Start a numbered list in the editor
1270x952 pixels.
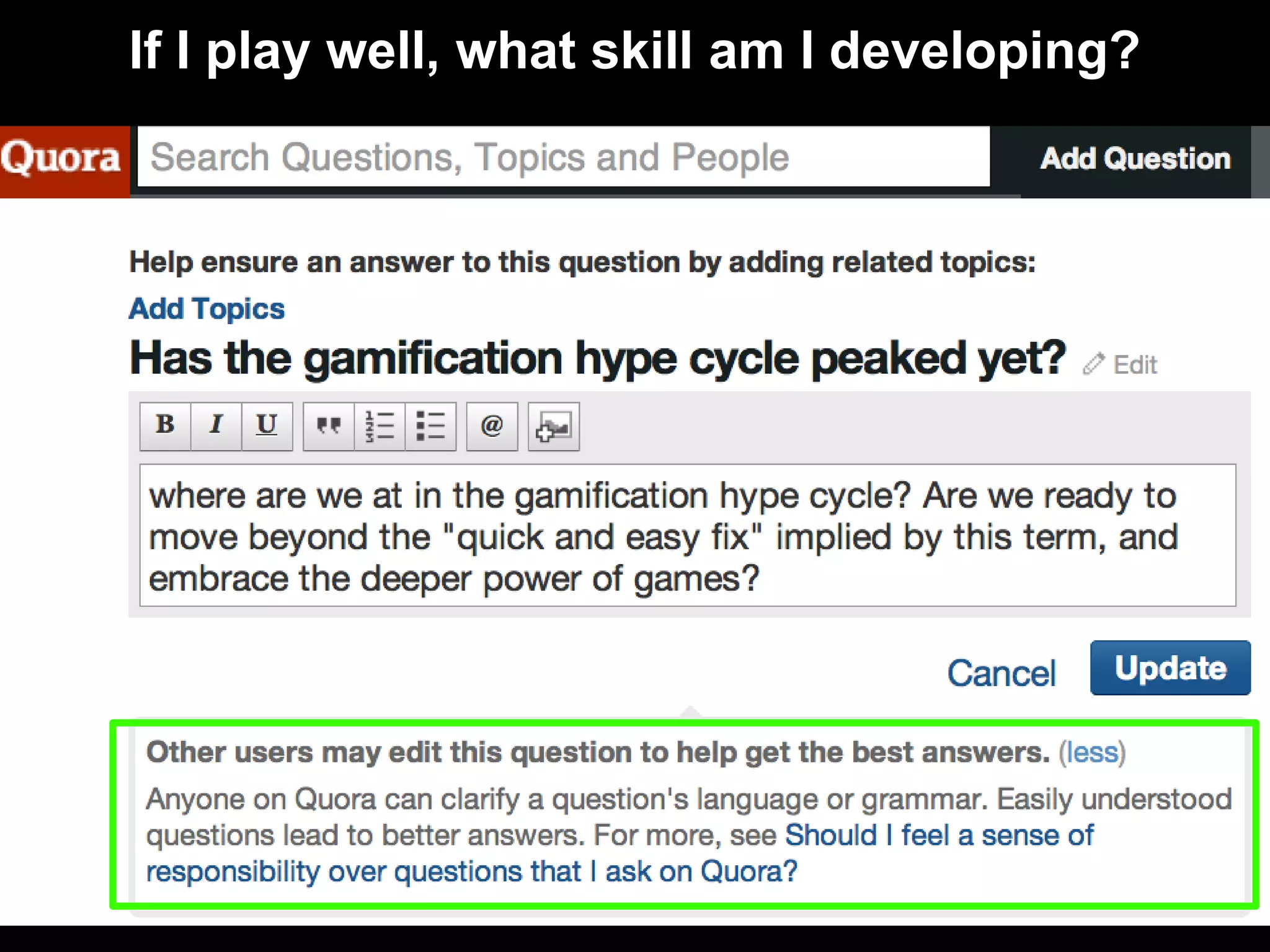tap(380, 426)
